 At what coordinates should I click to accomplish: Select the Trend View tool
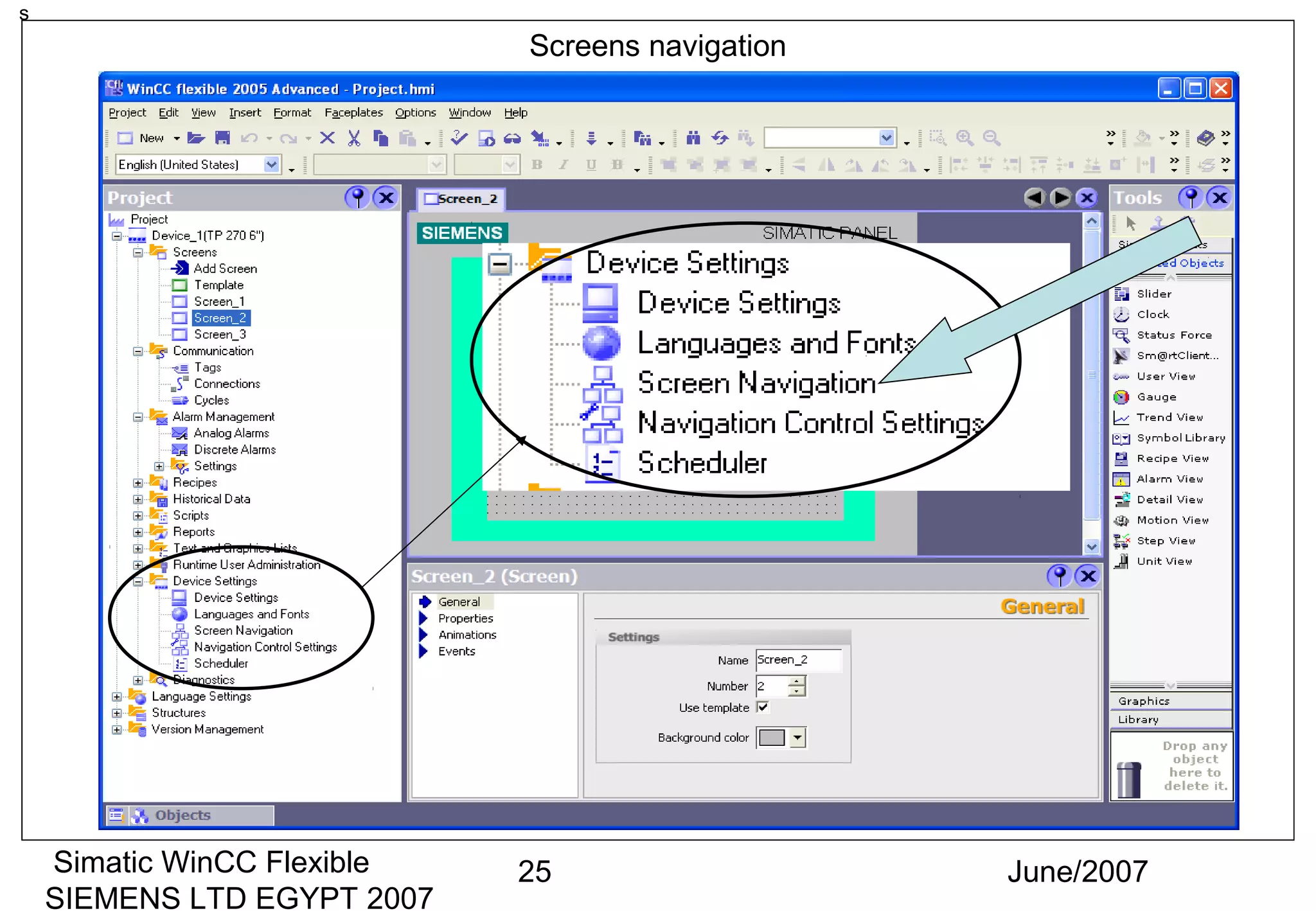(1169, 418)
